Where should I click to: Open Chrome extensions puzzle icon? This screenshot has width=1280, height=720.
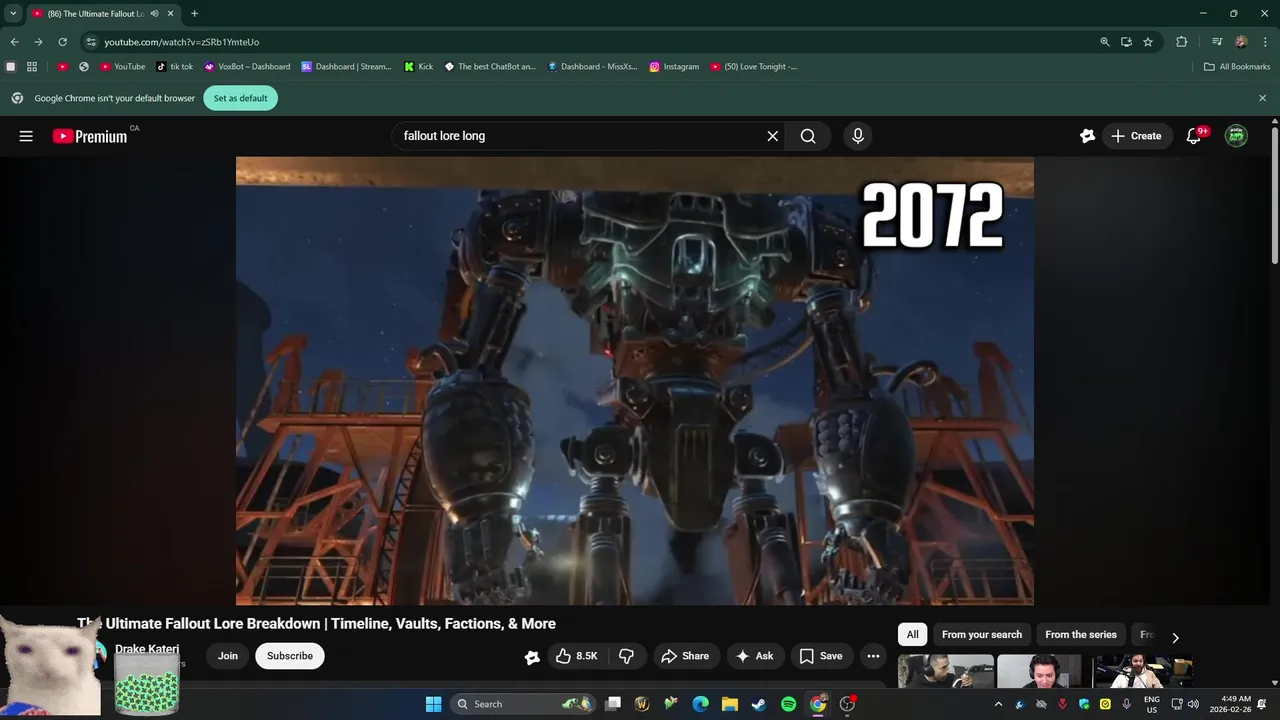click(x=1182, y=42)
